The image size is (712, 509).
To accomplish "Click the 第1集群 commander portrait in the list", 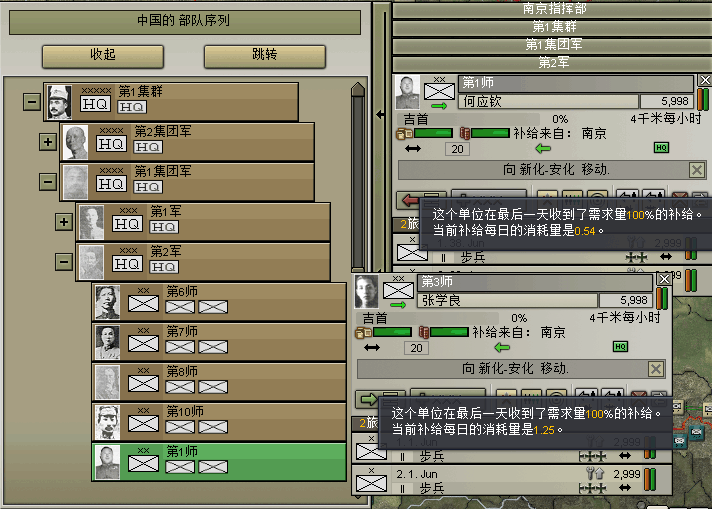I will pos(59,102).
